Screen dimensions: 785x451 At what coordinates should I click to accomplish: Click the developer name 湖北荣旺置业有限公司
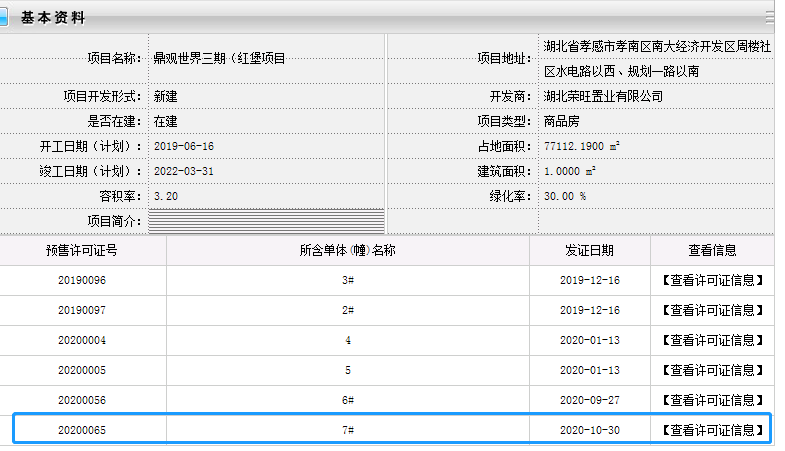(603, 97)
